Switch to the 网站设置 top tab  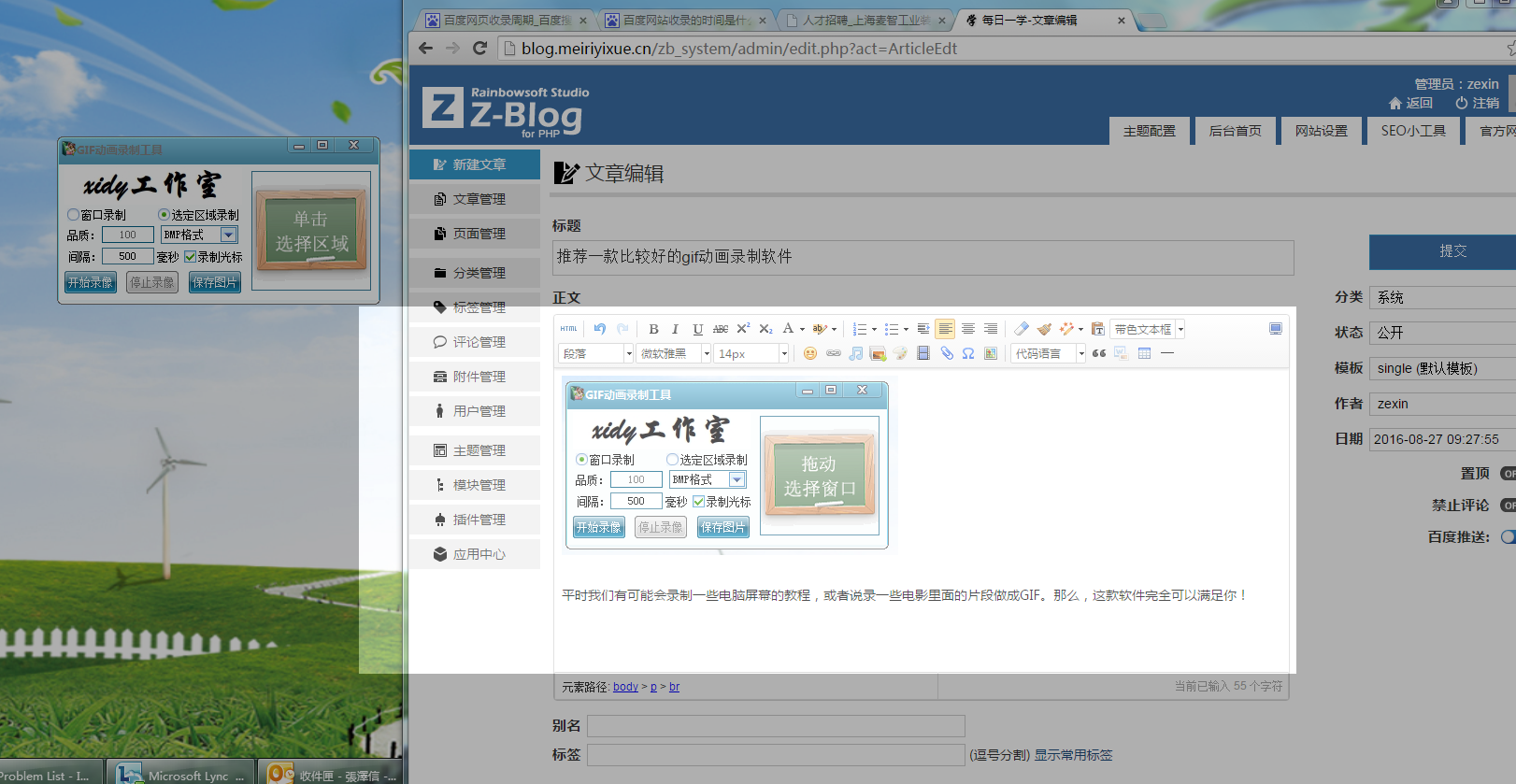(1322, 131)
